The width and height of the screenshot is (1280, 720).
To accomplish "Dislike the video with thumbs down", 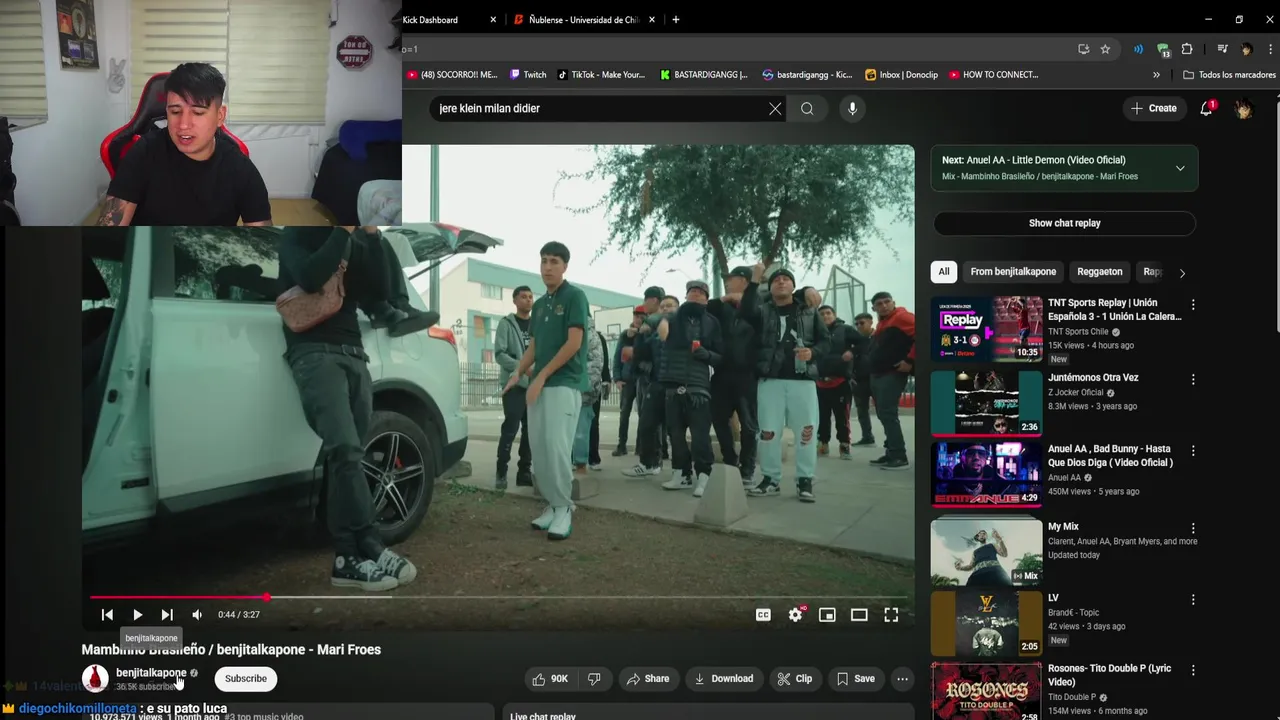I will (594, 679).
